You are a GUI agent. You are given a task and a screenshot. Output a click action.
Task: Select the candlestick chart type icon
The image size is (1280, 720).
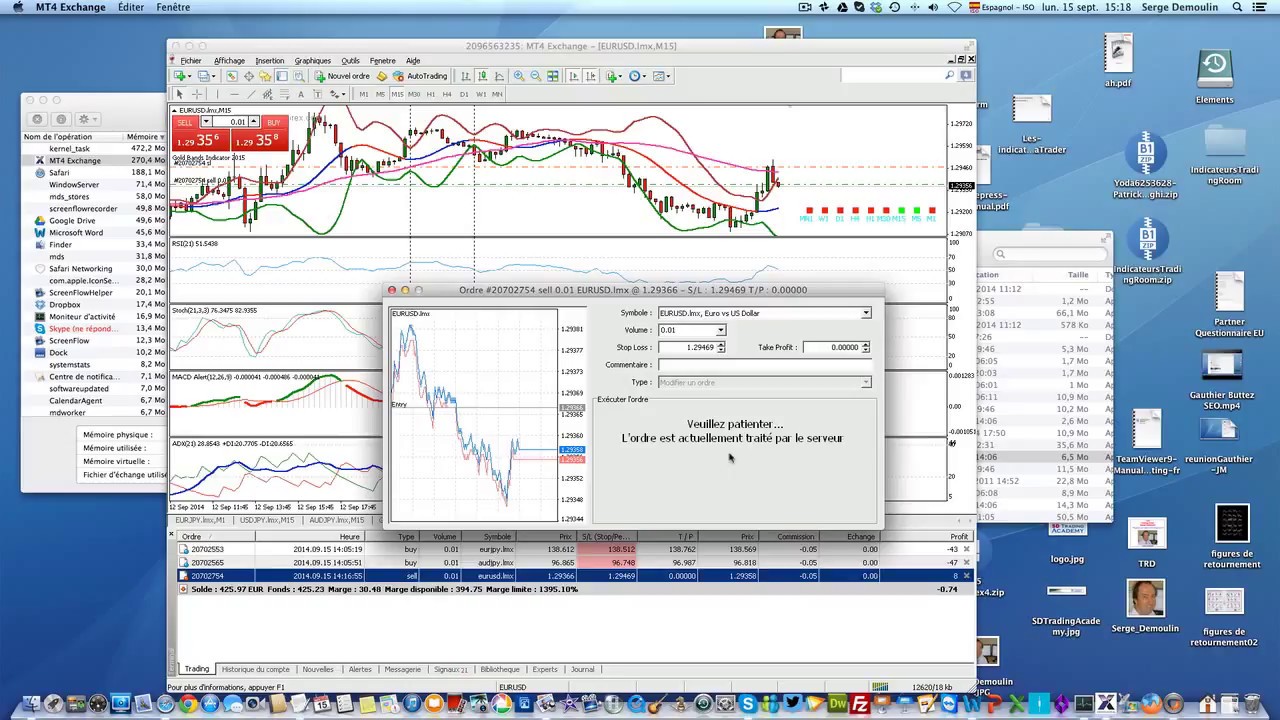coord(482,76)
